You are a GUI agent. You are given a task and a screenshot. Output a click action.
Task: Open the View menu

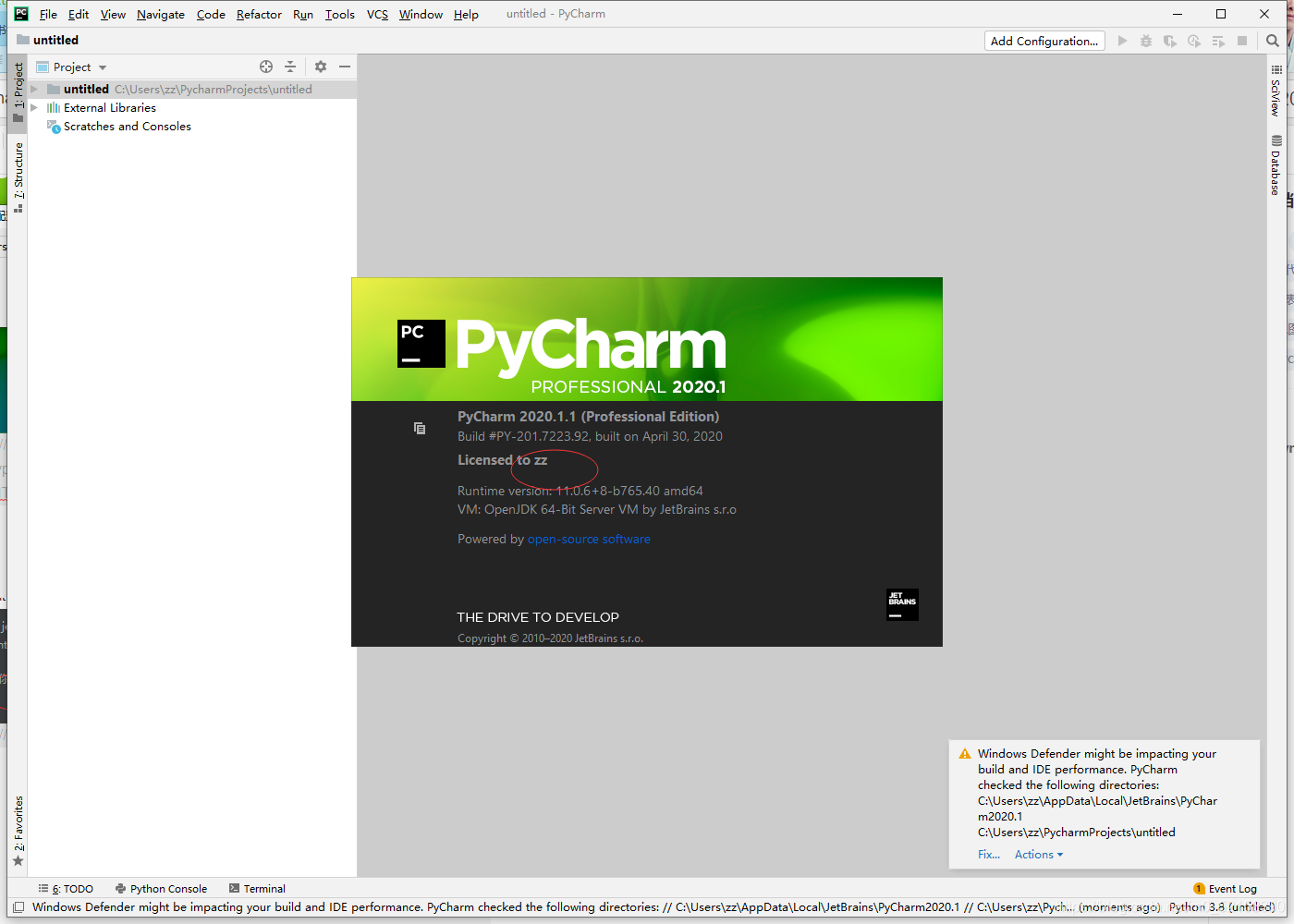click(113, 14)
